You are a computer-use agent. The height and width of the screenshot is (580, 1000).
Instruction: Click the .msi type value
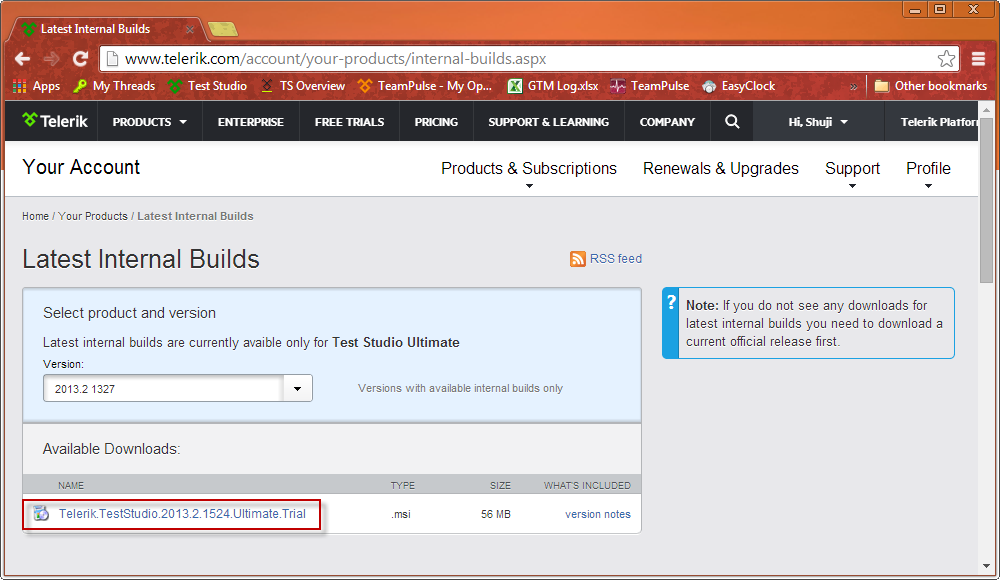[x=401, y=514]
